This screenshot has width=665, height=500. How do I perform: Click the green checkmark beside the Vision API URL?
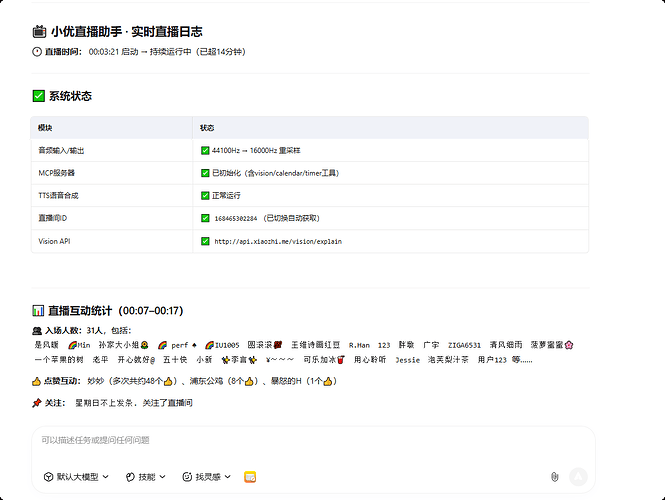coord(205,241)
